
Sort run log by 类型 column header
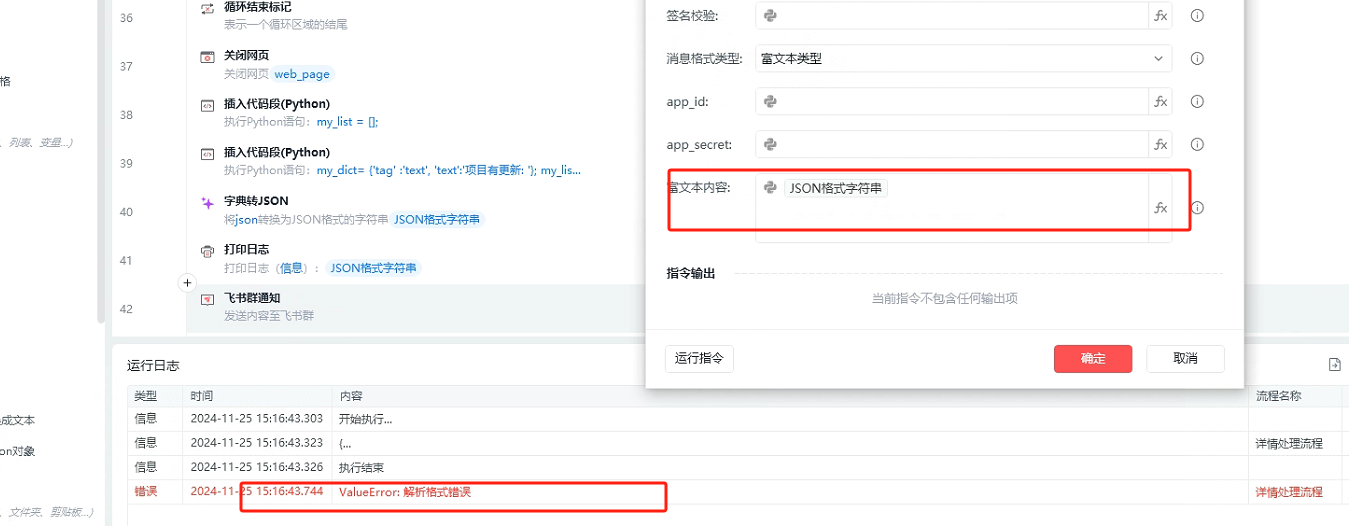coord(146,397)
